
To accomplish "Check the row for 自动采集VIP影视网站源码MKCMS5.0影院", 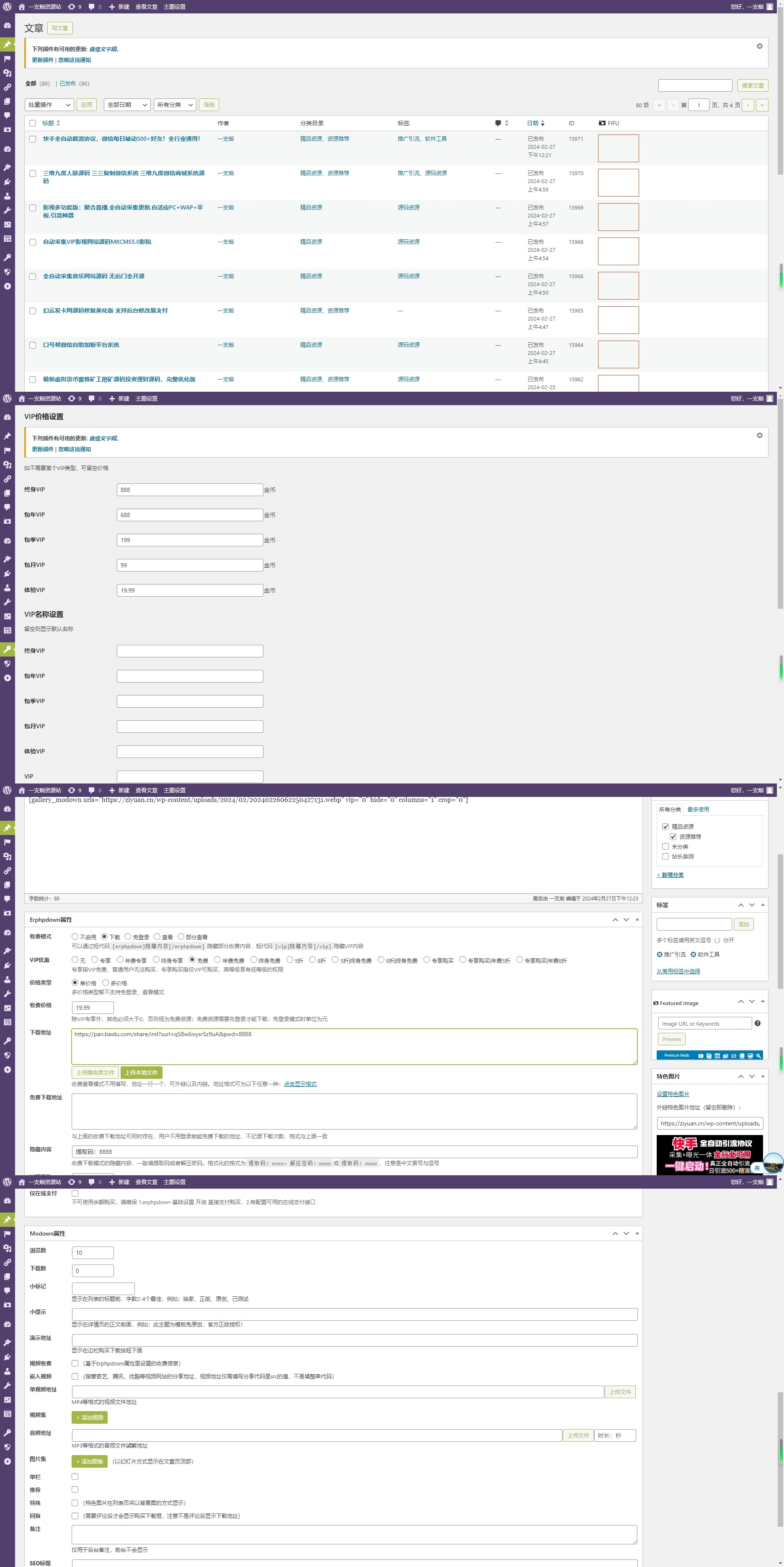I will click(33, 242).
